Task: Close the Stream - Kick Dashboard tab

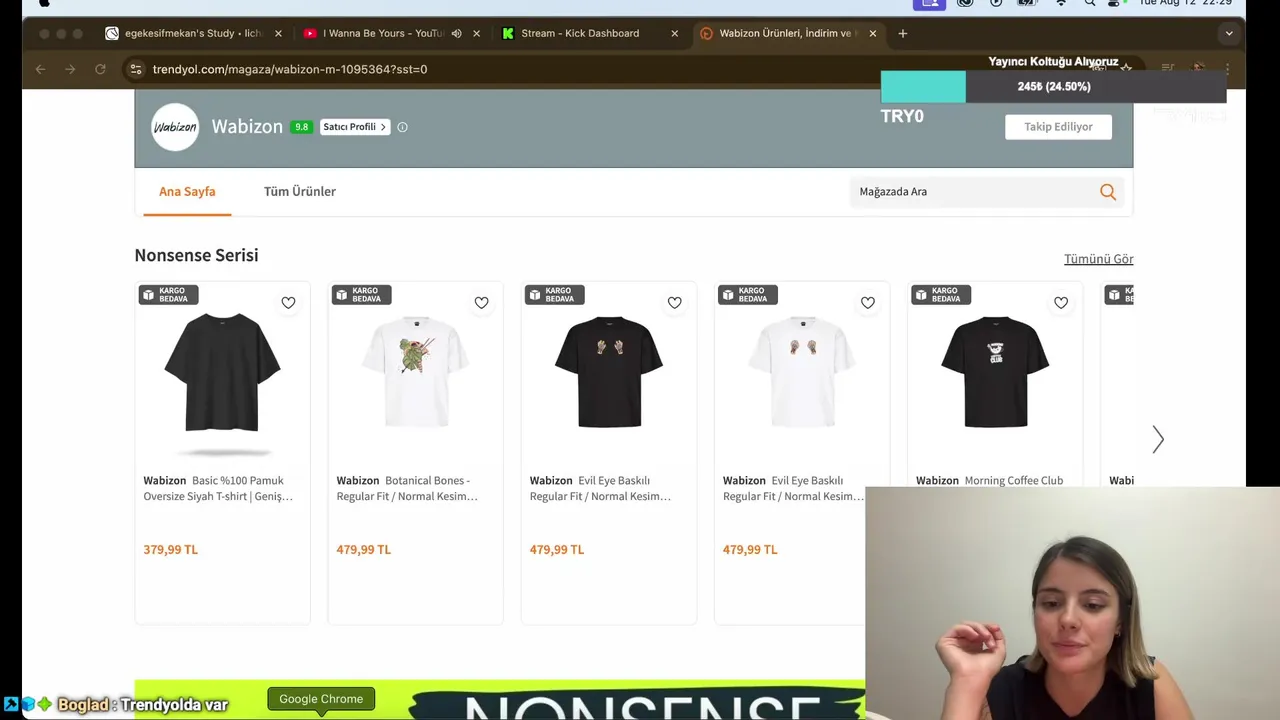Action: pos(674,33)
